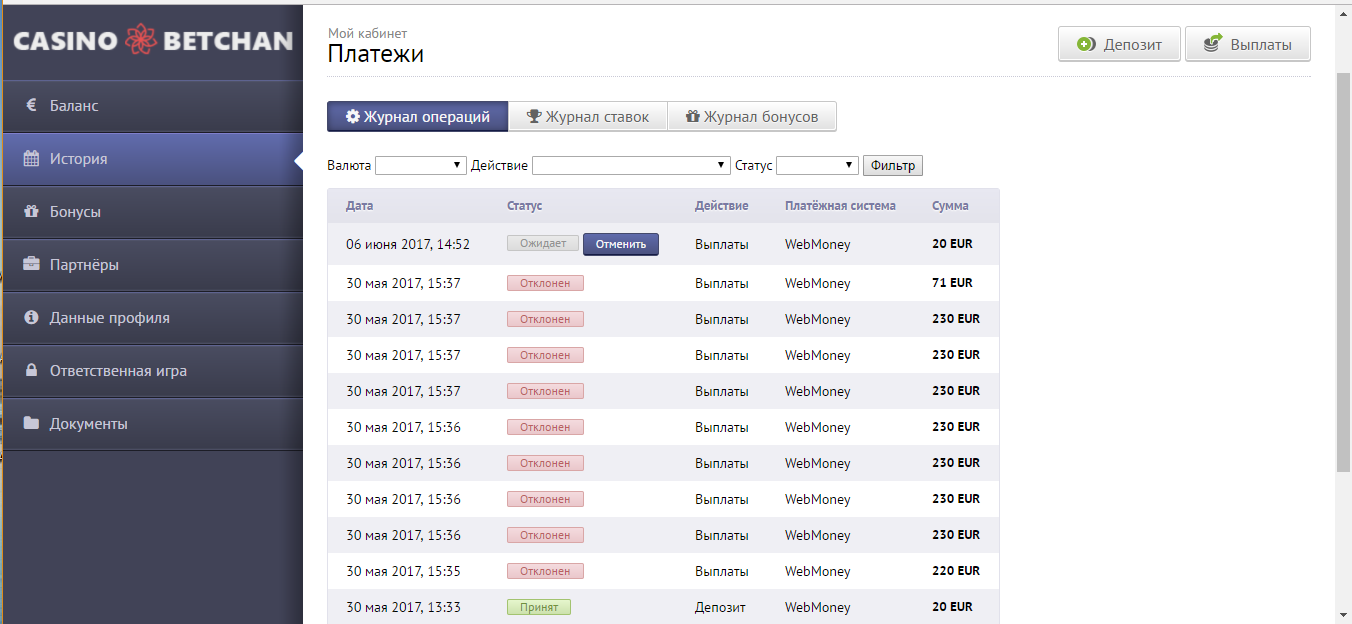Click the scrollbar down arrow
The height and width of the screenshot is (624, 1352).
click(x=1343, y=614)
